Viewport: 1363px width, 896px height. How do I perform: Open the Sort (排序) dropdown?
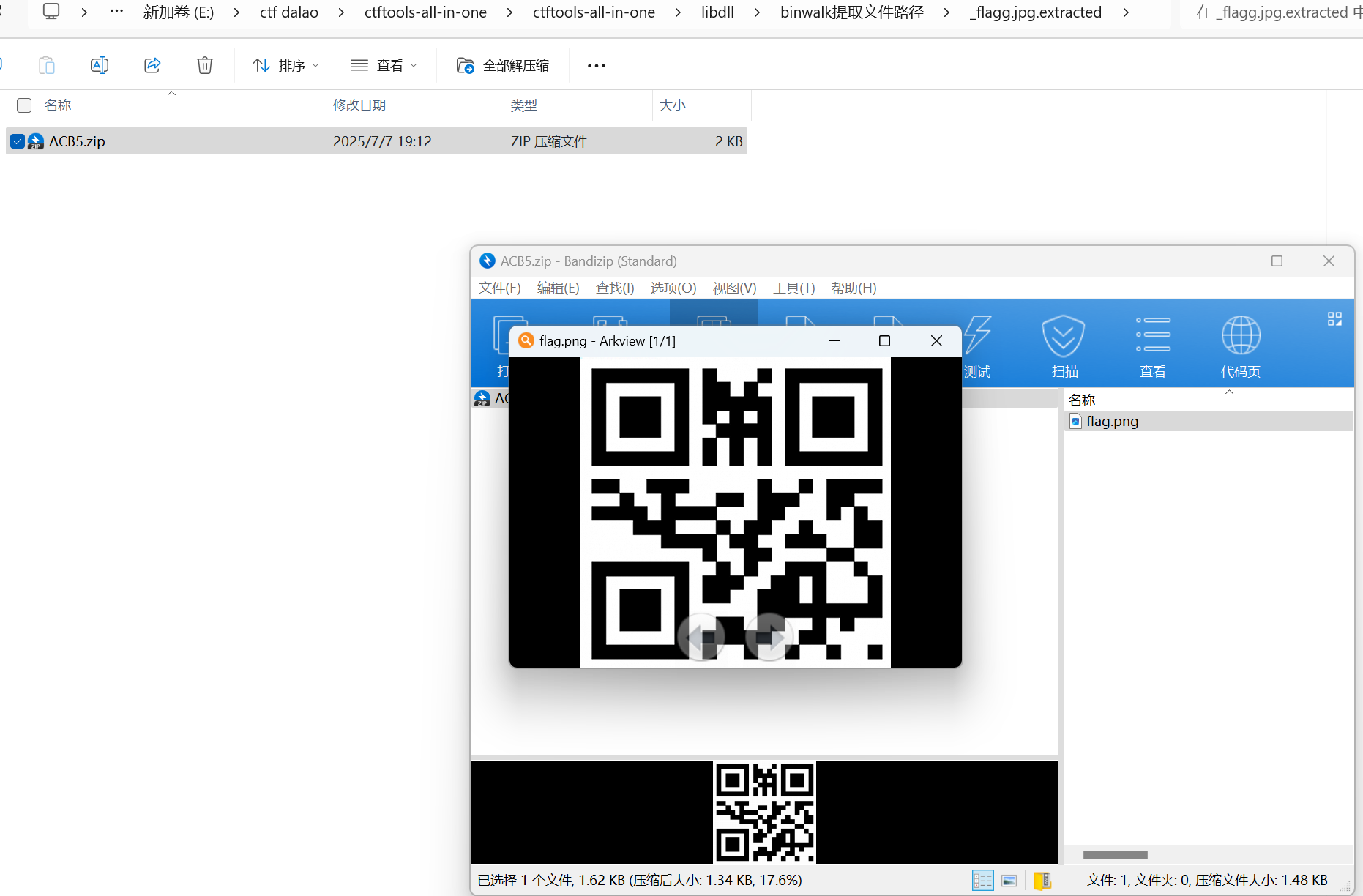(x=285, y=65)
